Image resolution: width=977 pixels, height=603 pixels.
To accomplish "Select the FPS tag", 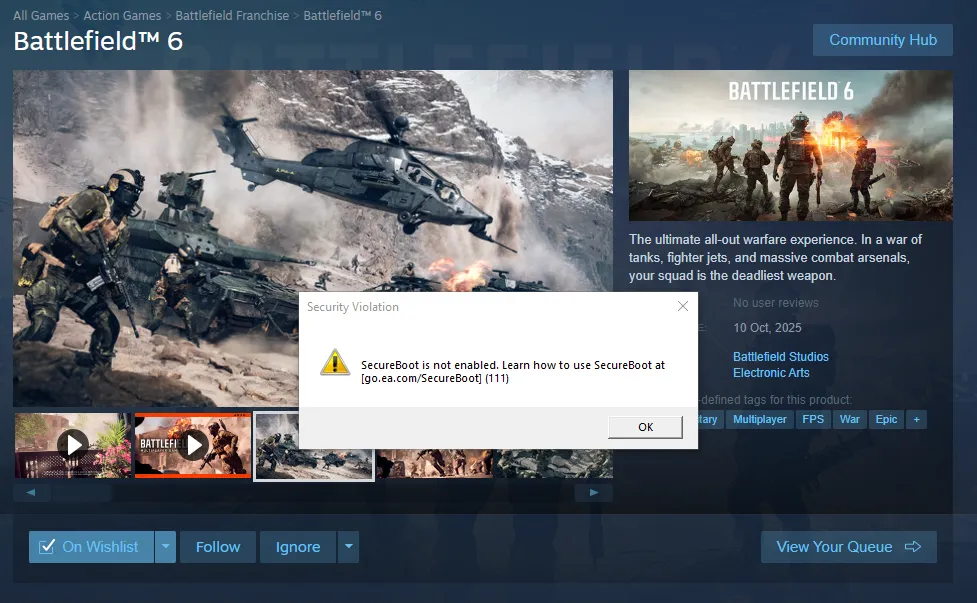I will pos(813,419).
